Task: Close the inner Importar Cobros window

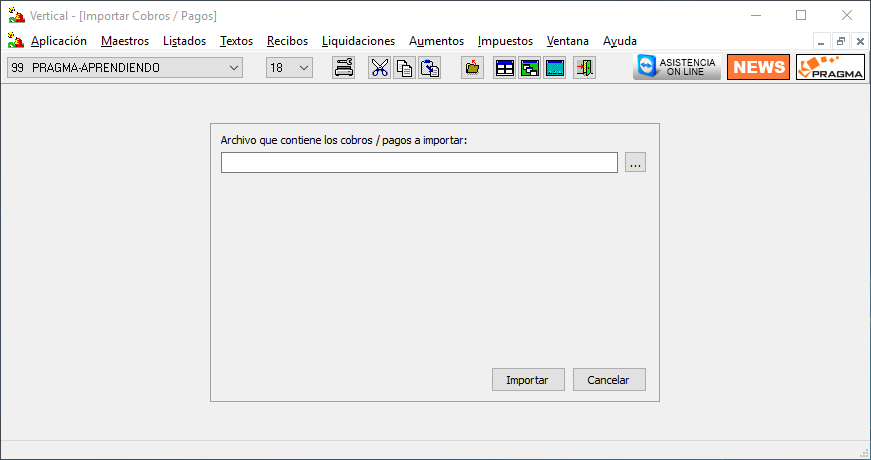Action: (x=859, y=41)
